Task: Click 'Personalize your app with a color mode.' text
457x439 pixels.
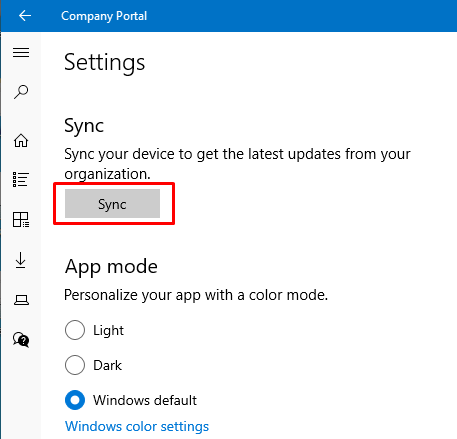Action: (196, 295)
